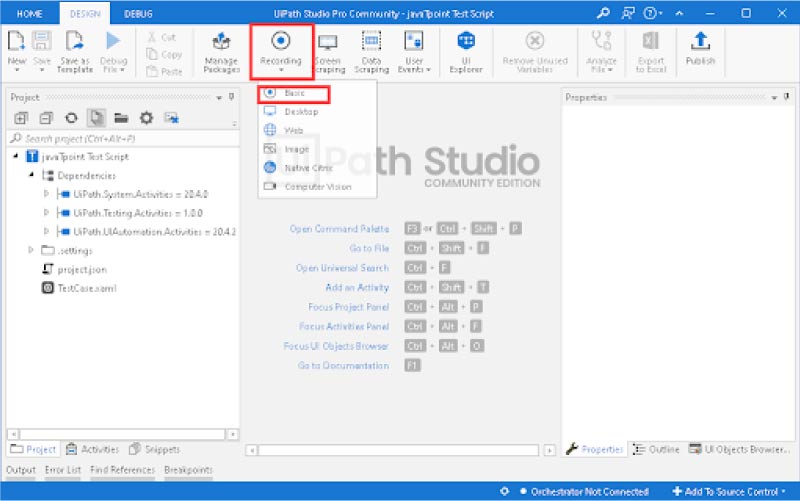The width and height of the screenshot is (800, 501).
Task: Switch to Activities panel tab
Action: (x=93, y=449)
